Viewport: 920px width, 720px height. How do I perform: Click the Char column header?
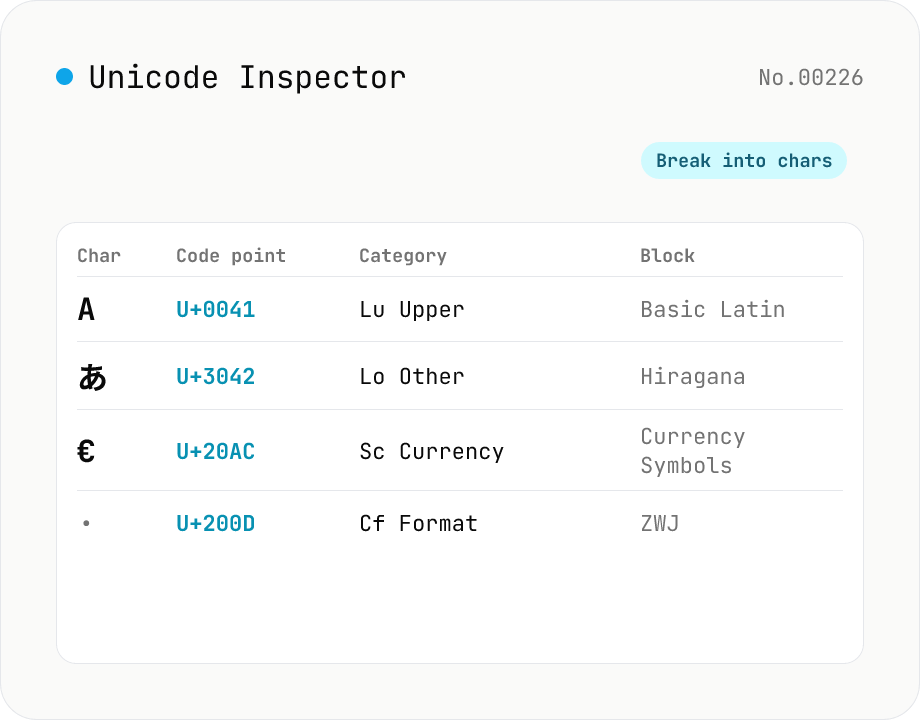[x=99, y=255]
